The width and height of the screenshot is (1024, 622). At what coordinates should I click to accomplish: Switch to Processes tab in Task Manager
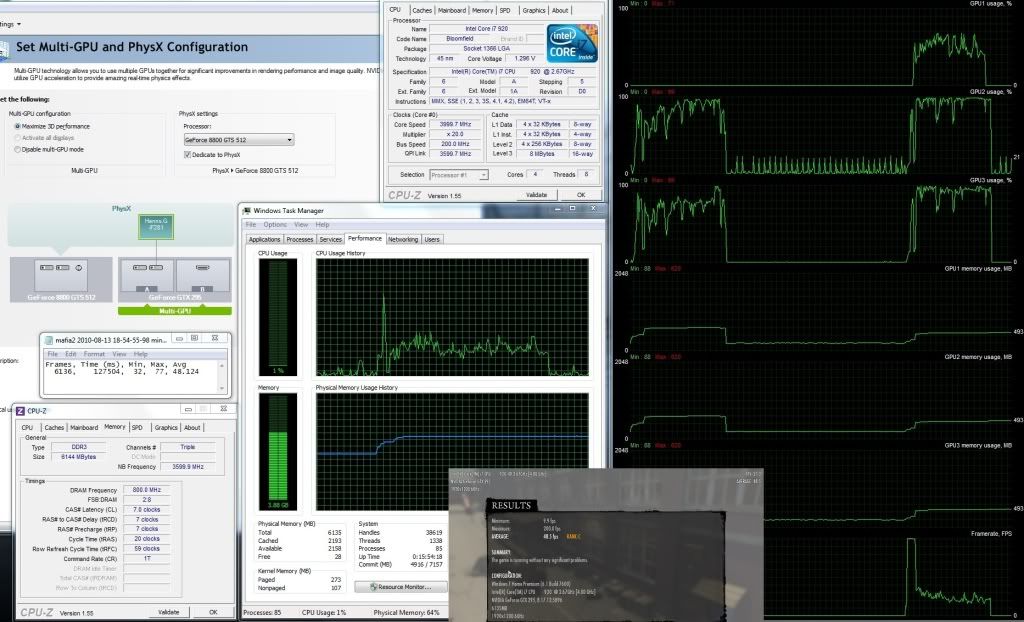[x=300, y=240]
